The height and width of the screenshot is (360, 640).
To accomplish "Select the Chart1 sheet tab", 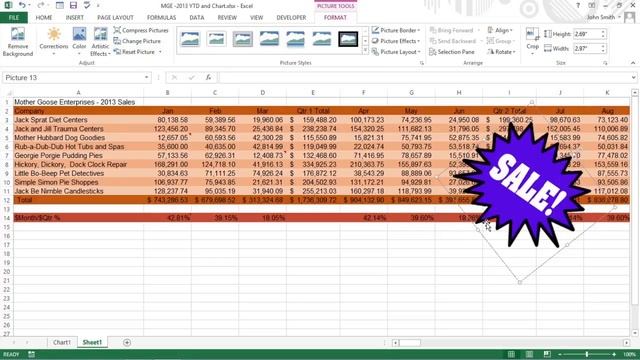I will click(62, 342).
